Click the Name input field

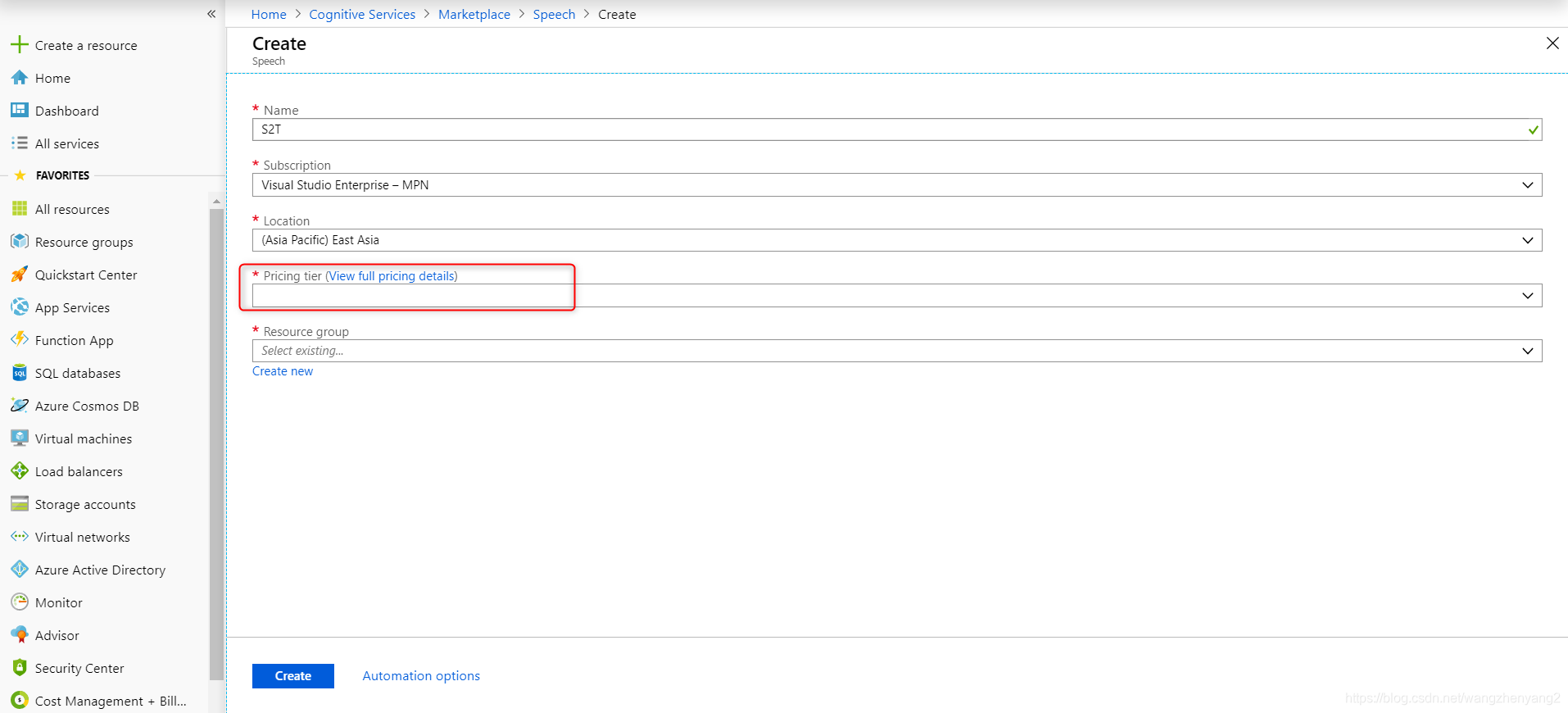(x=897, y=129)
